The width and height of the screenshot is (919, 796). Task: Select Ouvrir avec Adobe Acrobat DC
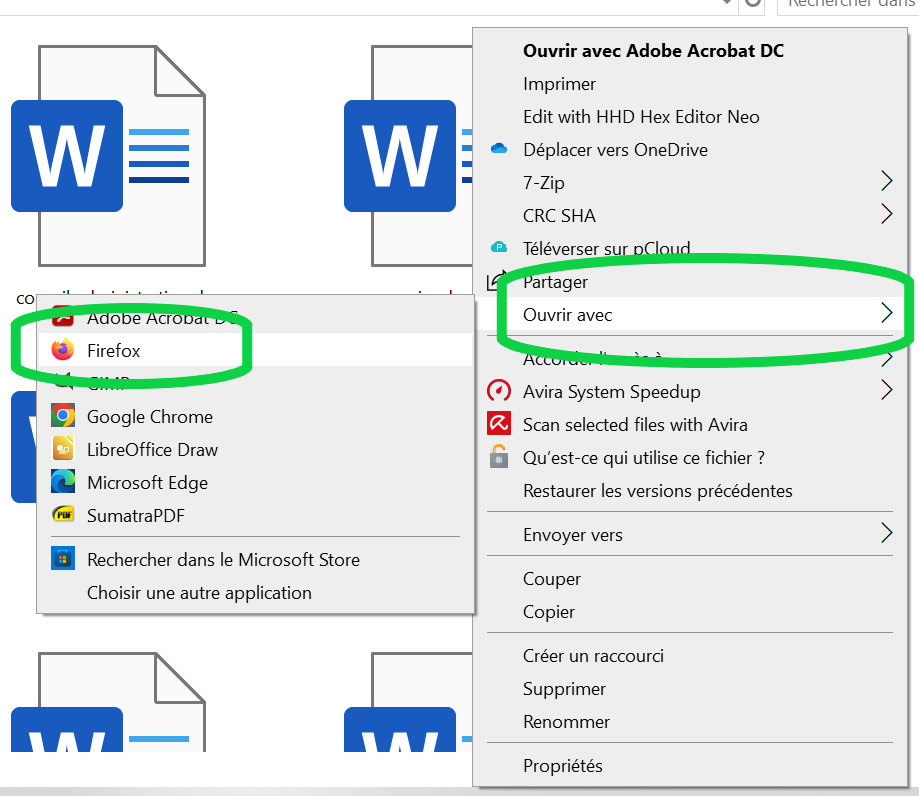[x=653, y=50]
